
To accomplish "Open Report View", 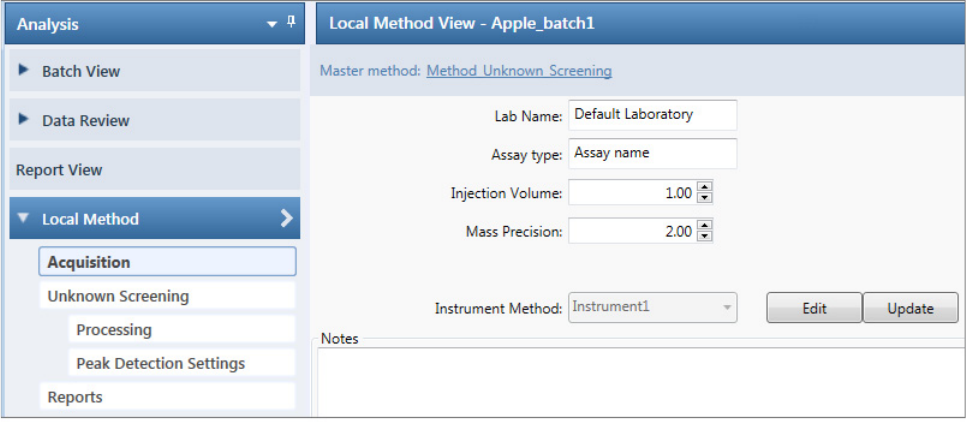I will (59, 170).
